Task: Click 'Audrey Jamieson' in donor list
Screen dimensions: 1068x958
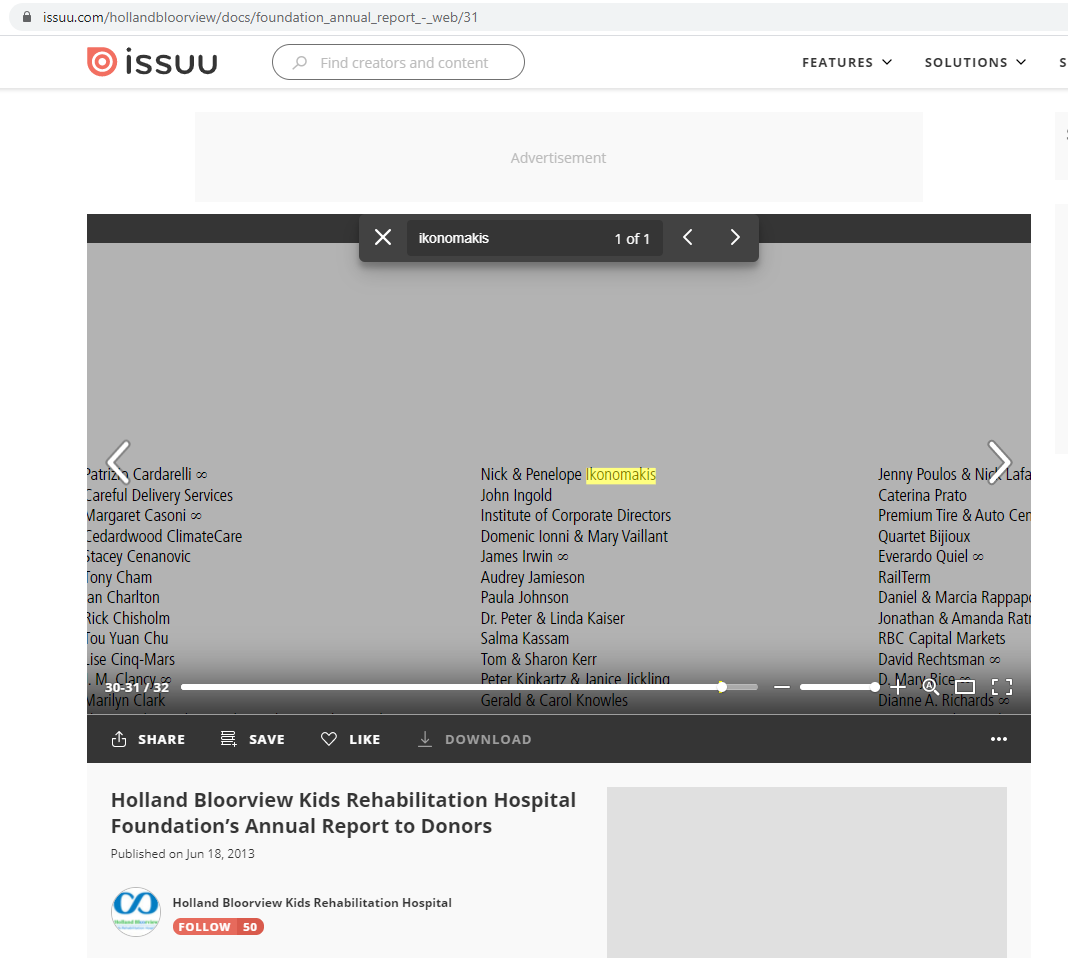Action: point(533,577)
